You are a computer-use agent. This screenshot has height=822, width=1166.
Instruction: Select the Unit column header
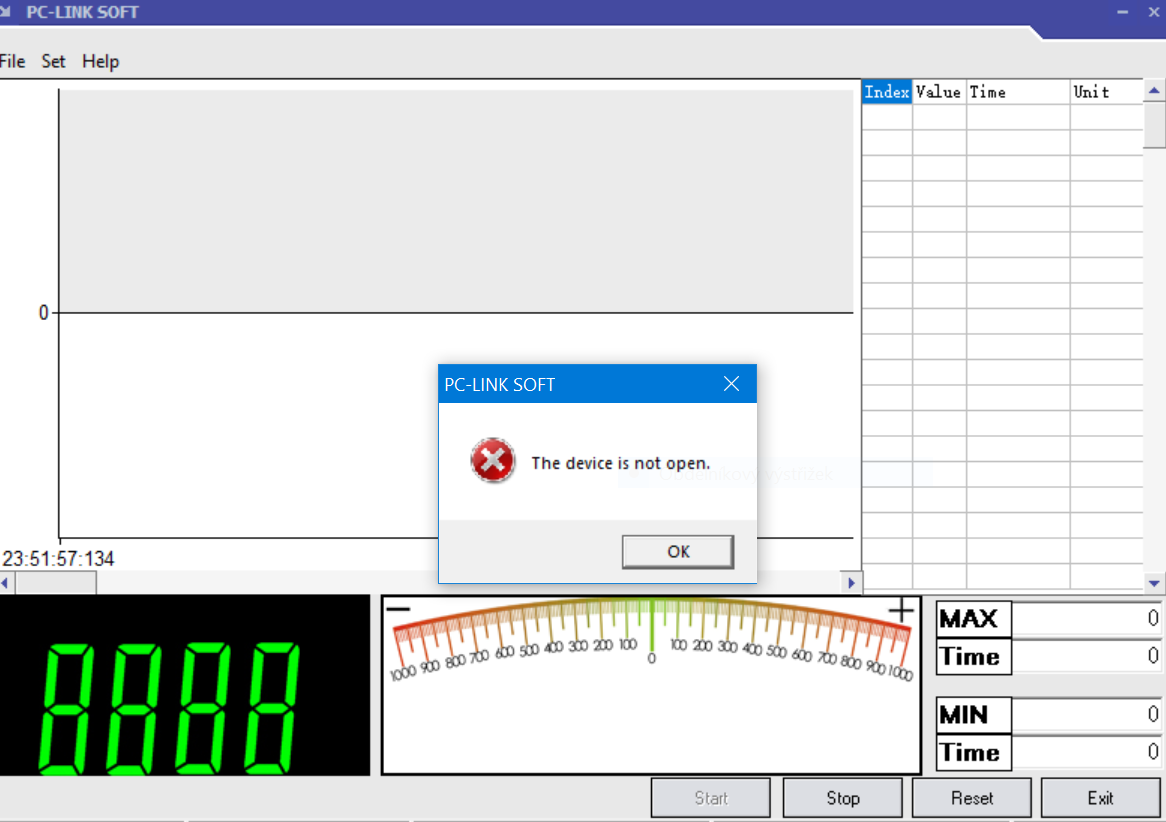1105,92
